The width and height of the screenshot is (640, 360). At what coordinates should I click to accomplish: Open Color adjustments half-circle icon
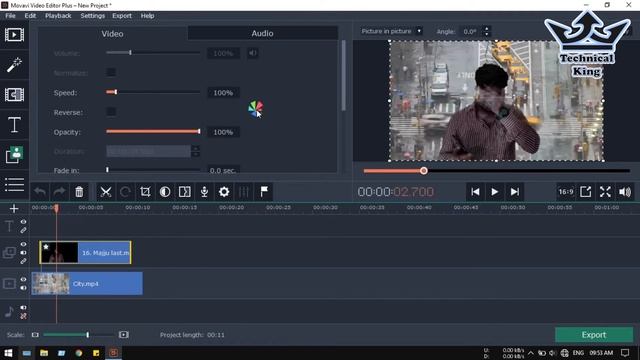point(165,191)
